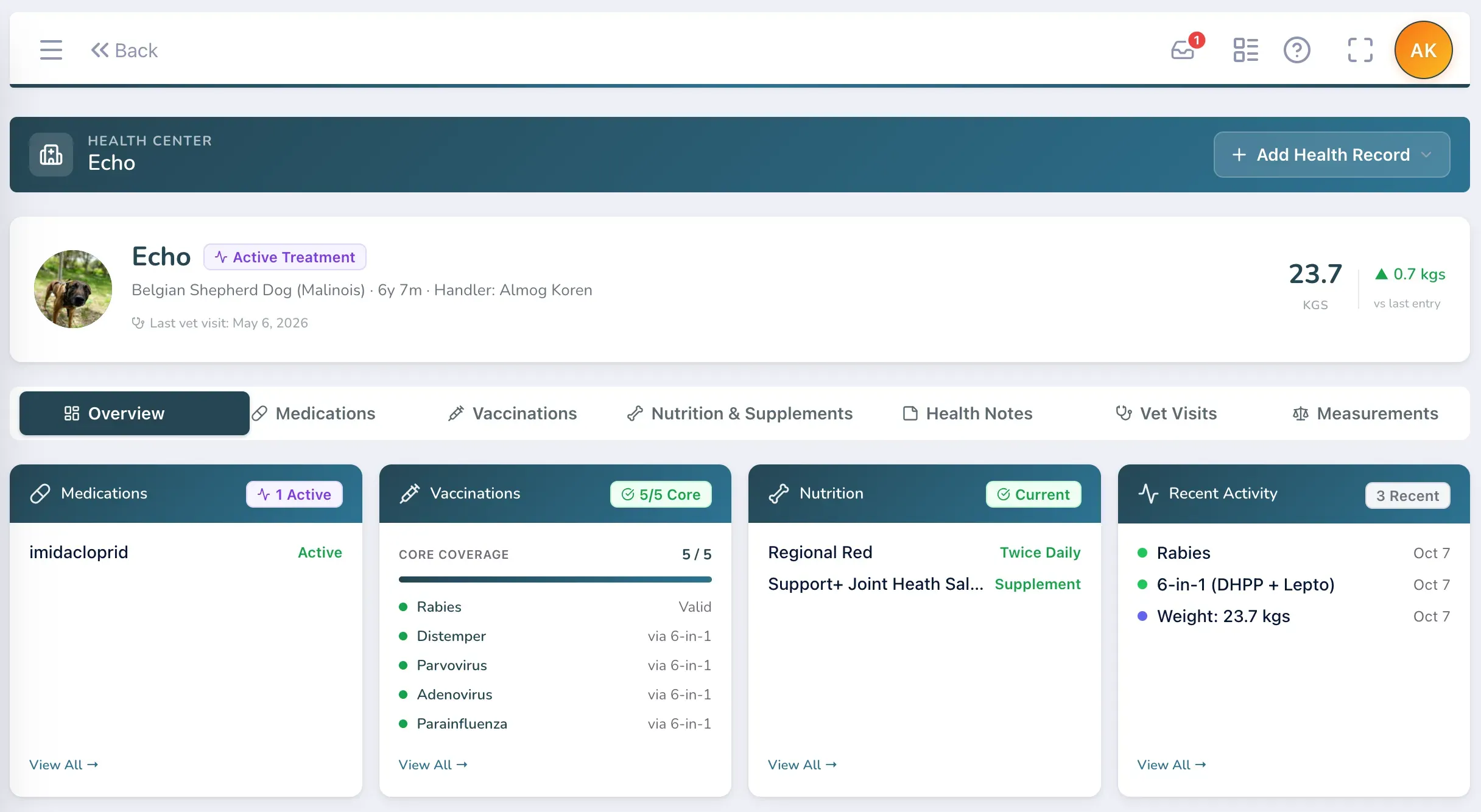Open the 6-in-1 (DHPP + Lepto) activity

point(1294,584)
